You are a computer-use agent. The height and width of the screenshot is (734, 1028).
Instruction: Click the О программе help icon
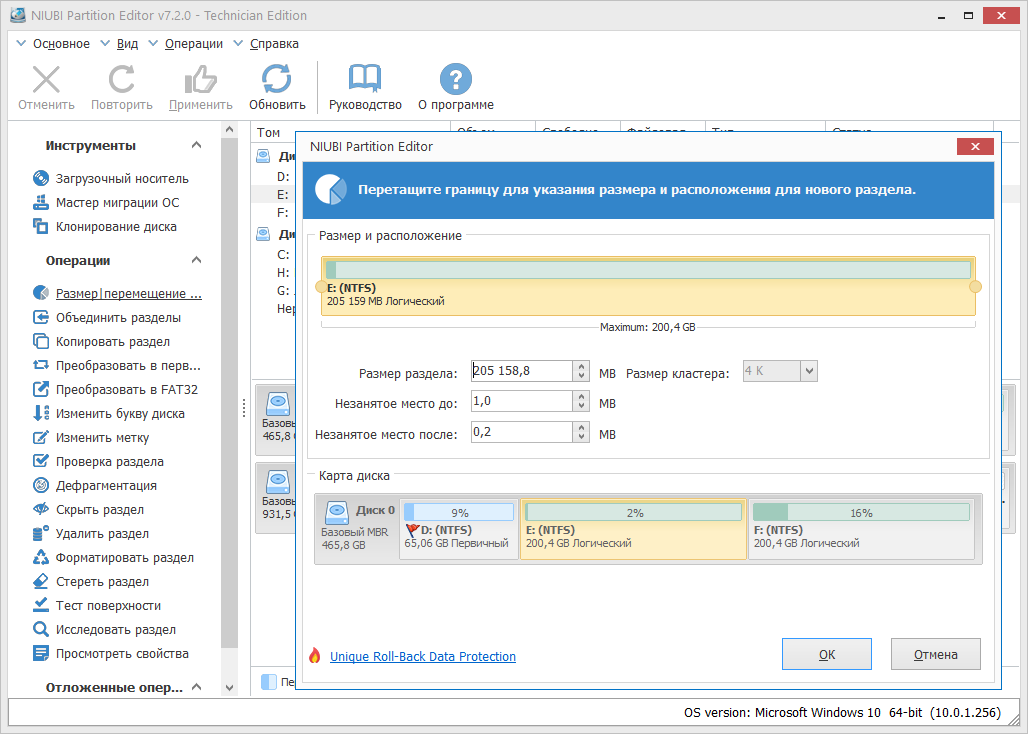point(455,80)
